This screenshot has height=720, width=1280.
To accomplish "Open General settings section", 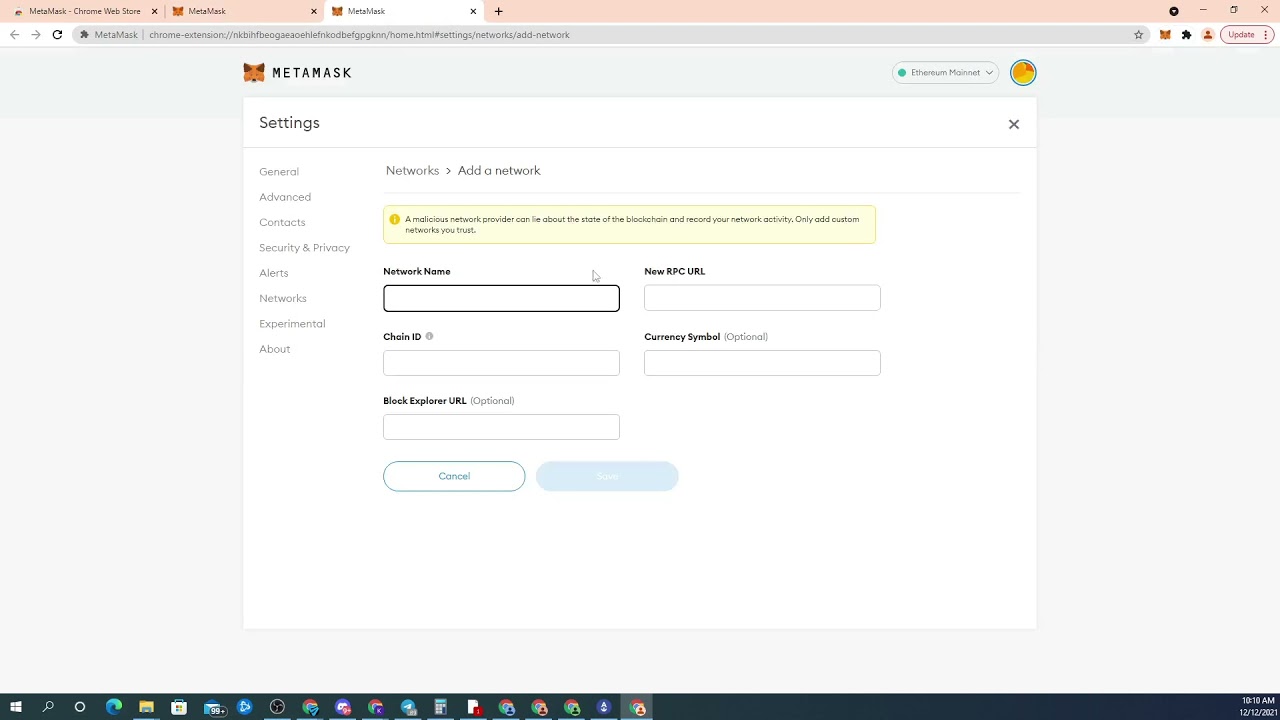I will (279, 172).
